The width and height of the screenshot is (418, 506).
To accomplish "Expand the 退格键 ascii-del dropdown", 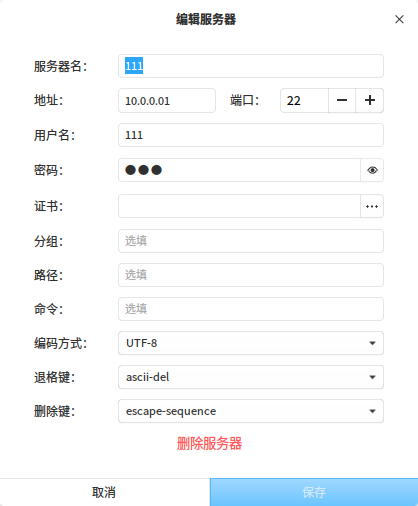I will pyautogui.click(x=251, y=377).
